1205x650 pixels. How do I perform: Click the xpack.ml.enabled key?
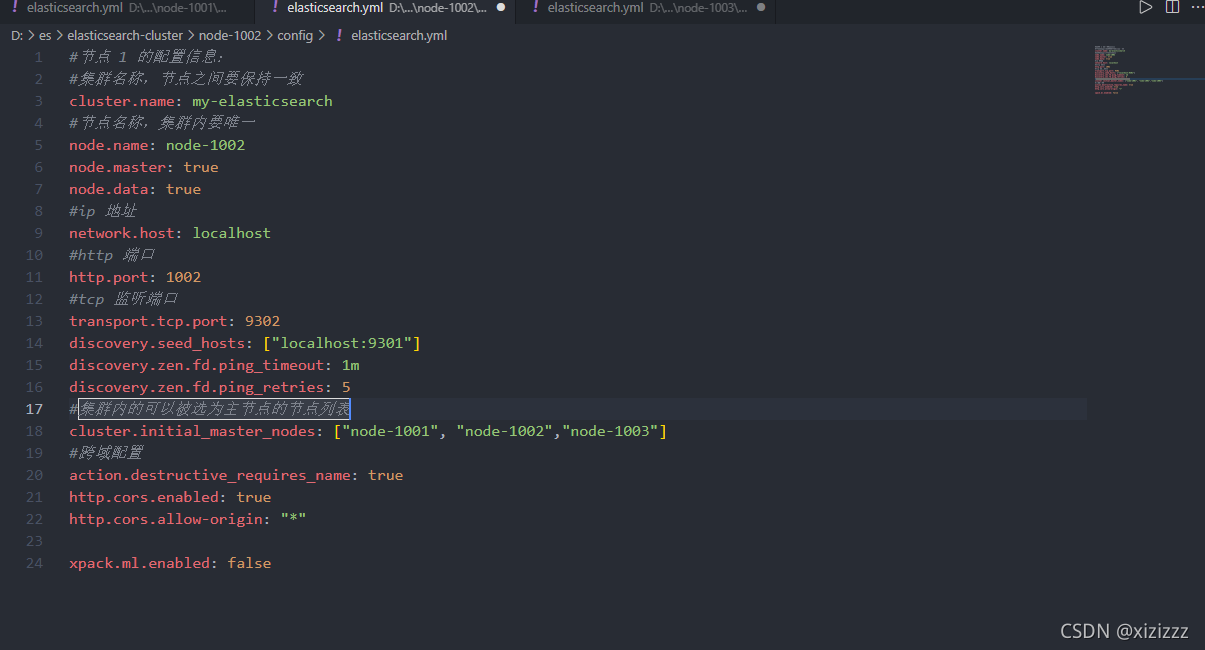[140, 563]
